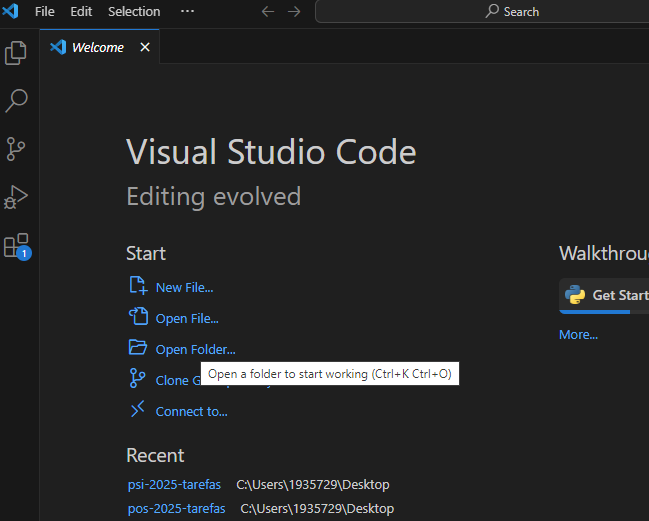Open the Source Control view
The width and height of the screenshot is (649, 521).
click(17, 149)
